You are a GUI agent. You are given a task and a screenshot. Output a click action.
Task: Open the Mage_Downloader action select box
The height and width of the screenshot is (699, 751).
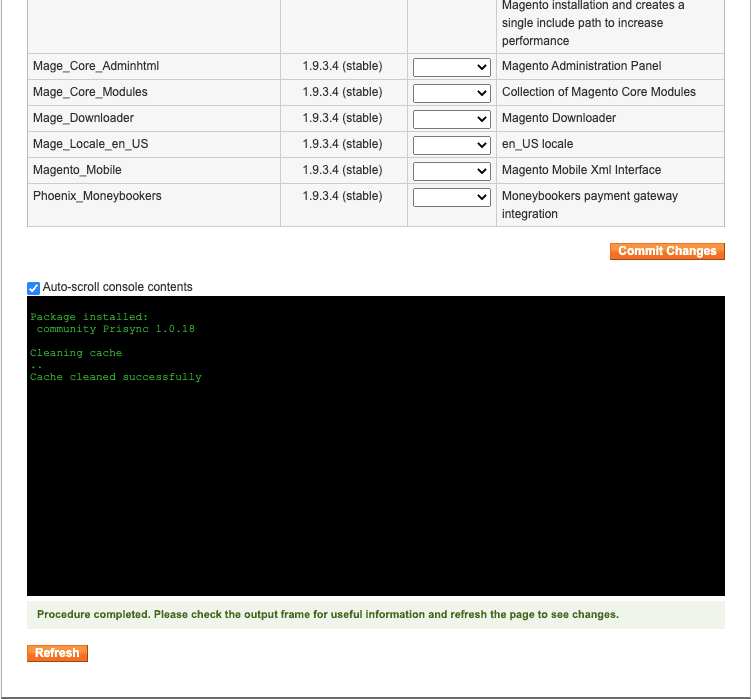click(452, 119)
